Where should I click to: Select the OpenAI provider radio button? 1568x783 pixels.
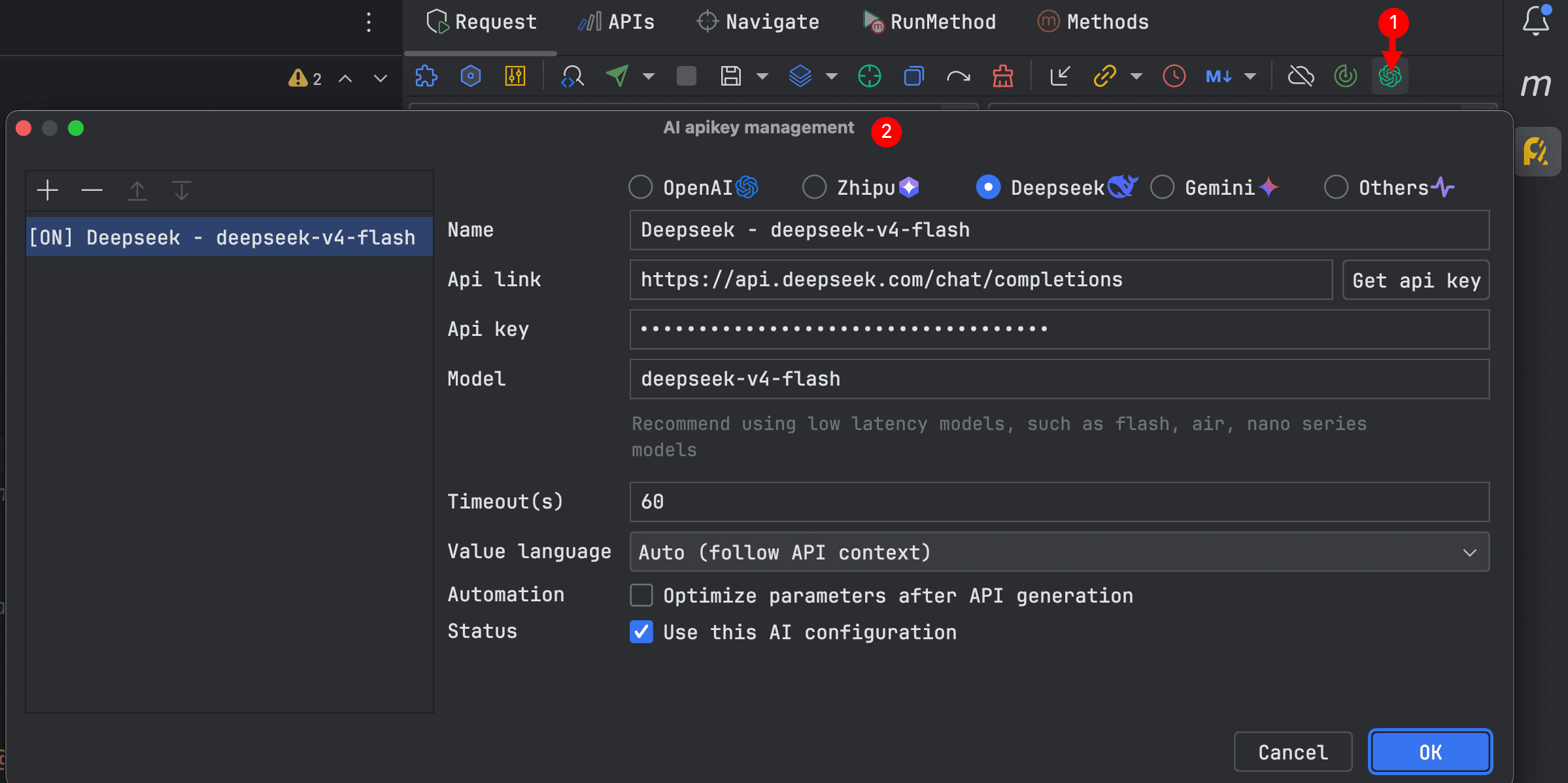tap(641, 187)
